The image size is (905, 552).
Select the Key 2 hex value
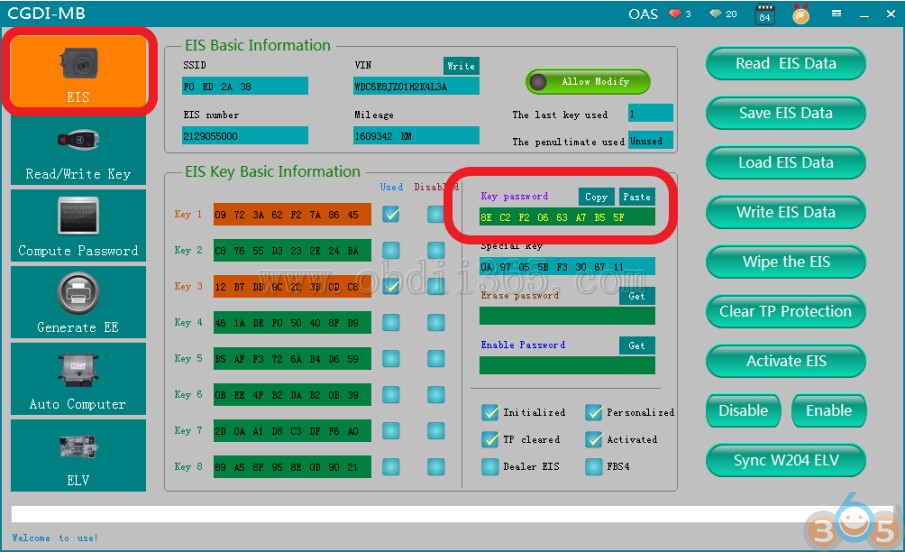click(x=292, y=250)
